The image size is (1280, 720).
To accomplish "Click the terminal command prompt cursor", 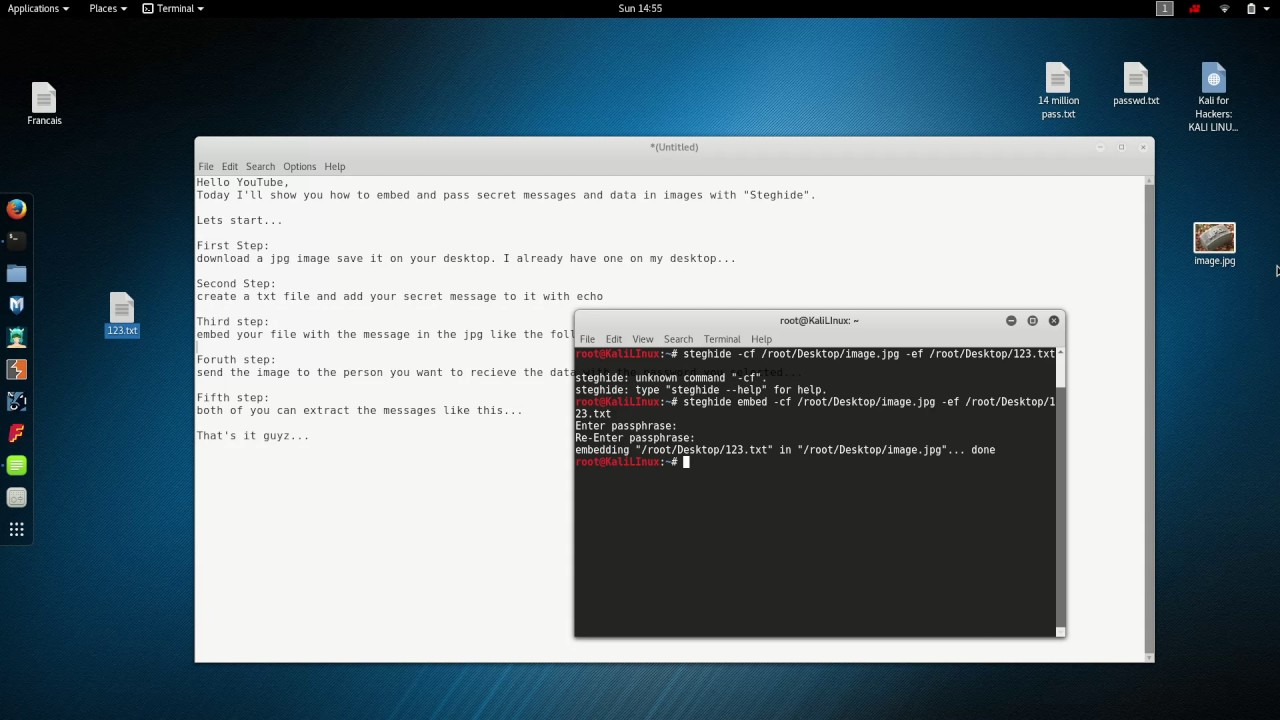I will click(686, 462).
